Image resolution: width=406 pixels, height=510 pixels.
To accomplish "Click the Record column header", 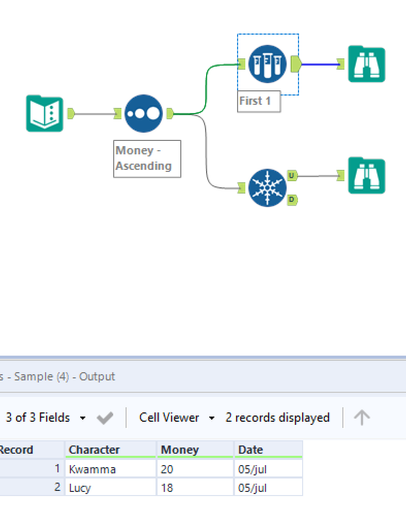I will pyautogui.click(x=32, y=450).
